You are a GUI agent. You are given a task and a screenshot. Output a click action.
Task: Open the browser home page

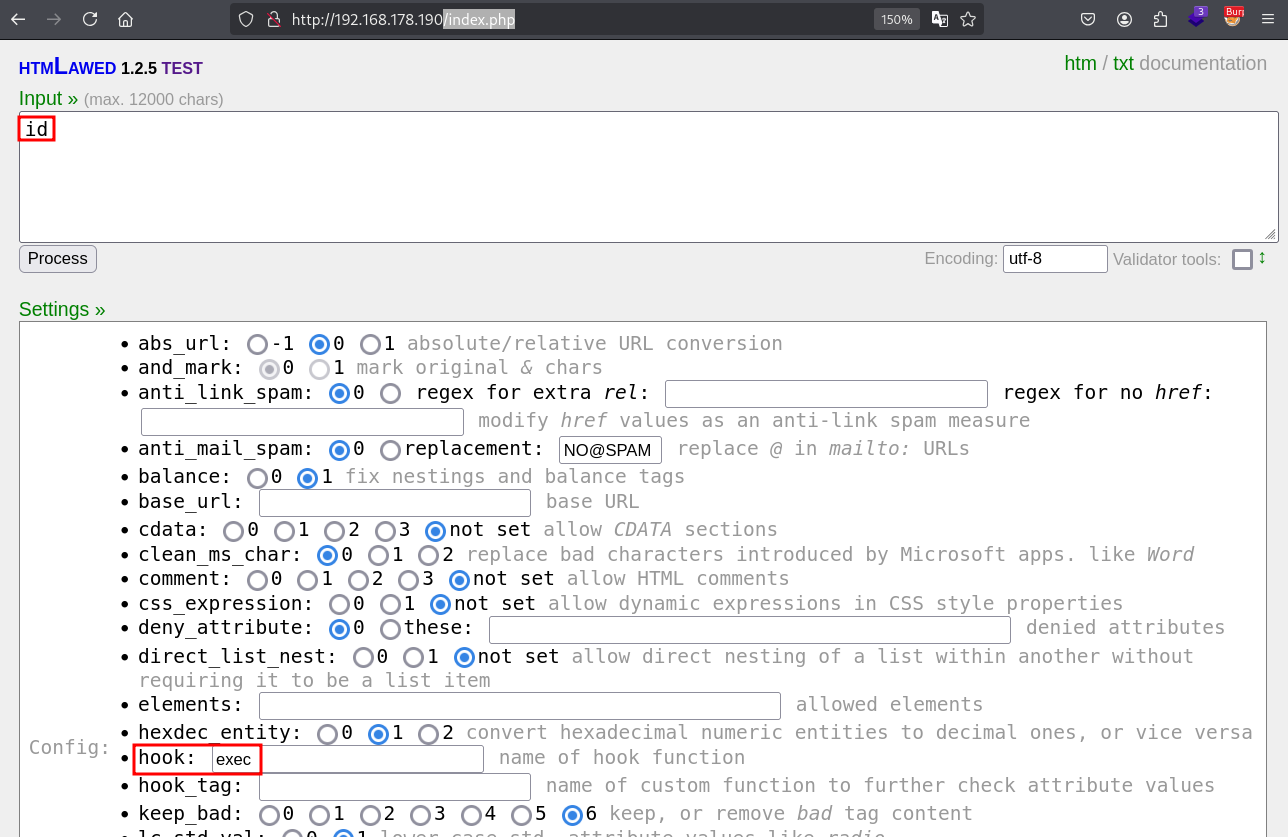tap(125, 19)
